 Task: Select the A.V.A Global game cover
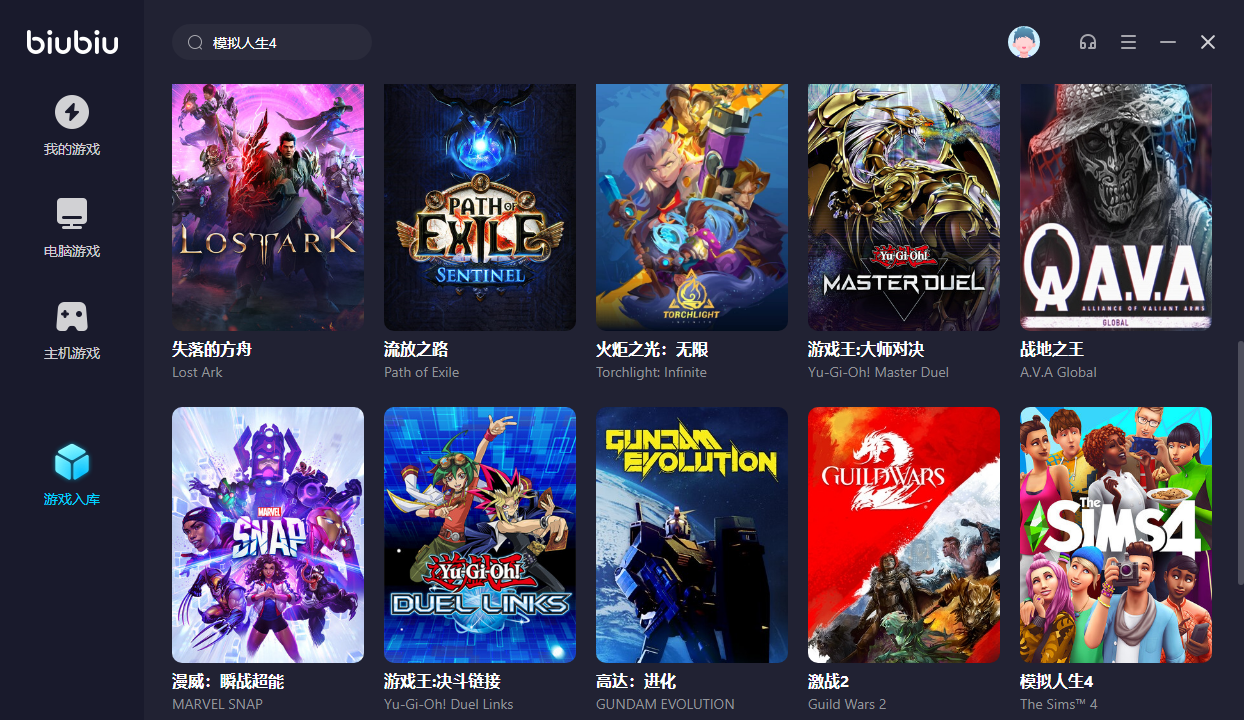coord(1116,207)
